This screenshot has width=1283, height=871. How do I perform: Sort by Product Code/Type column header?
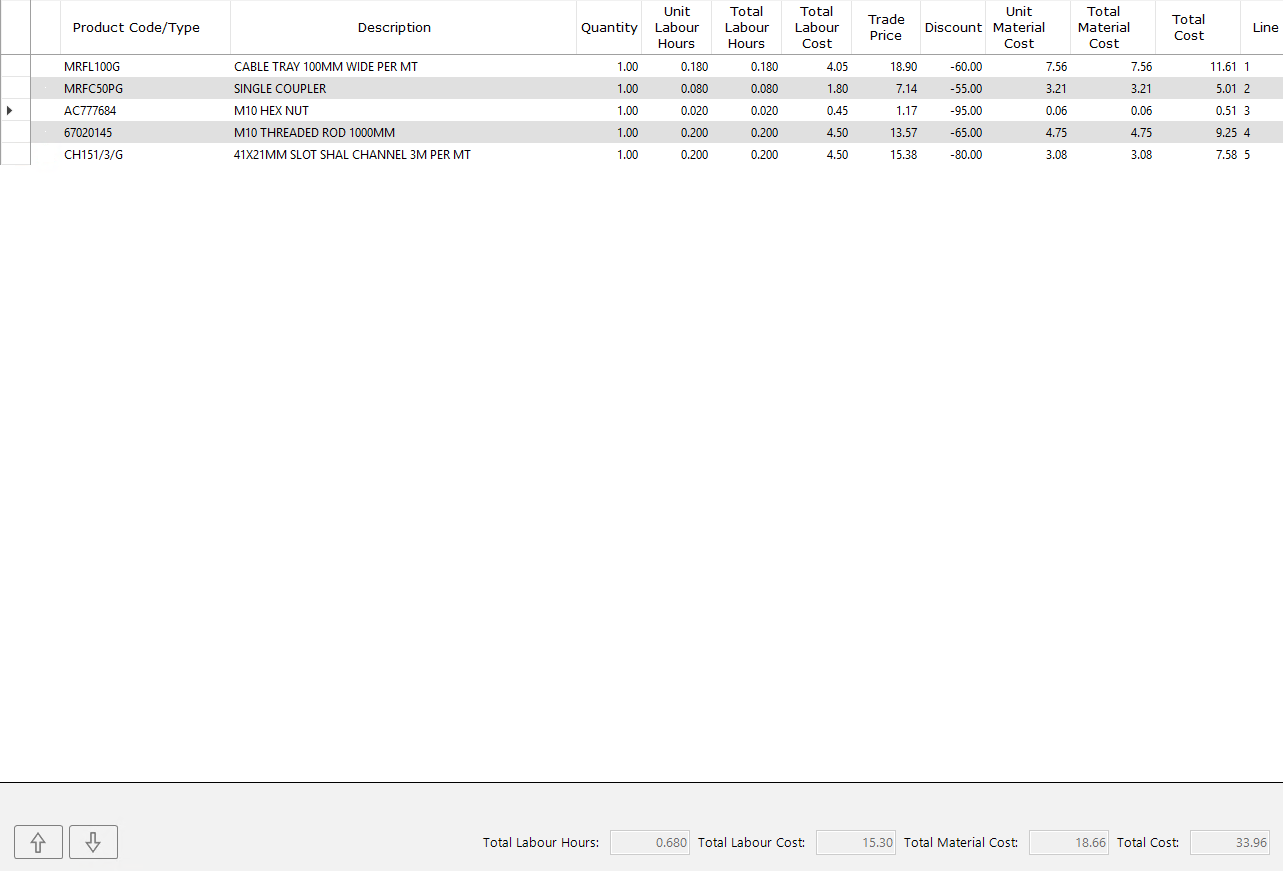[x=136, y=28]
